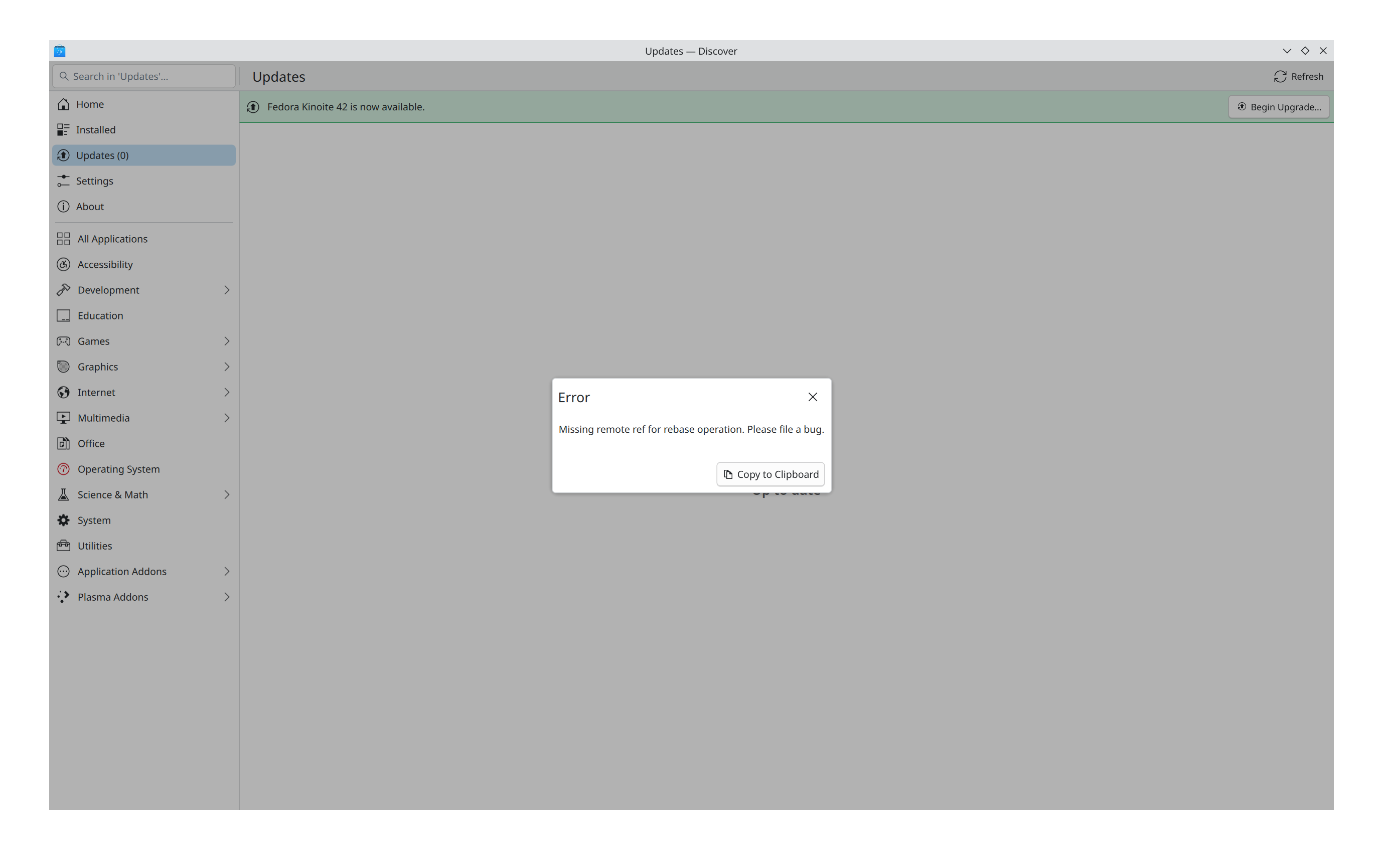Click the Discover app icon in title bar
Screen dimensions: 1383x868
[60, 51]
